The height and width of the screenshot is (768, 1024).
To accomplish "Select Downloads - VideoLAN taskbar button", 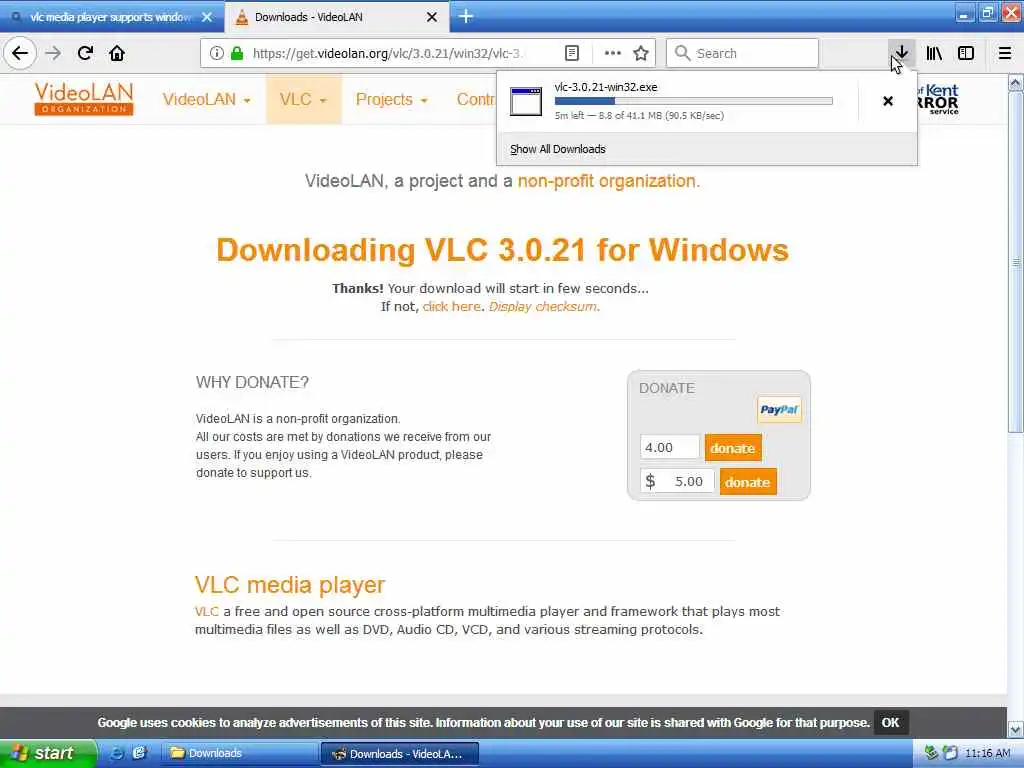I will [400, 753].
